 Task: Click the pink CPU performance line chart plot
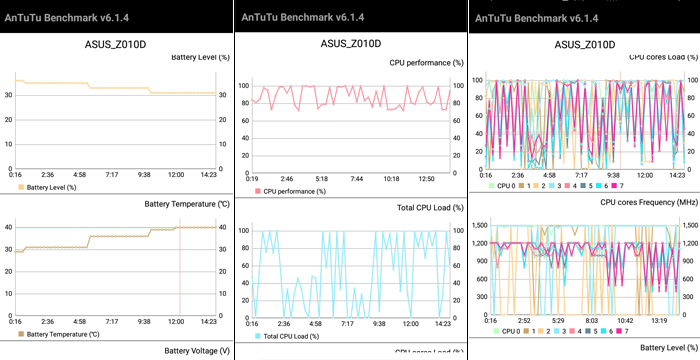[x=350, y=125]
